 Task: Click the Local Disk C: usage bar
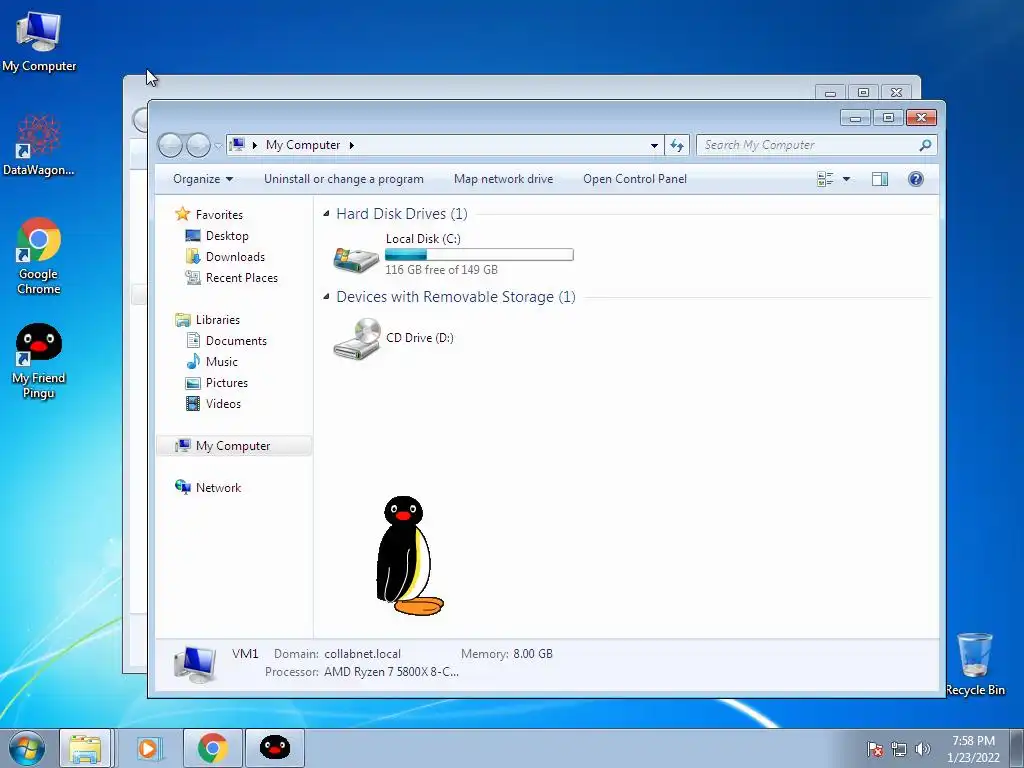point(479,255)
